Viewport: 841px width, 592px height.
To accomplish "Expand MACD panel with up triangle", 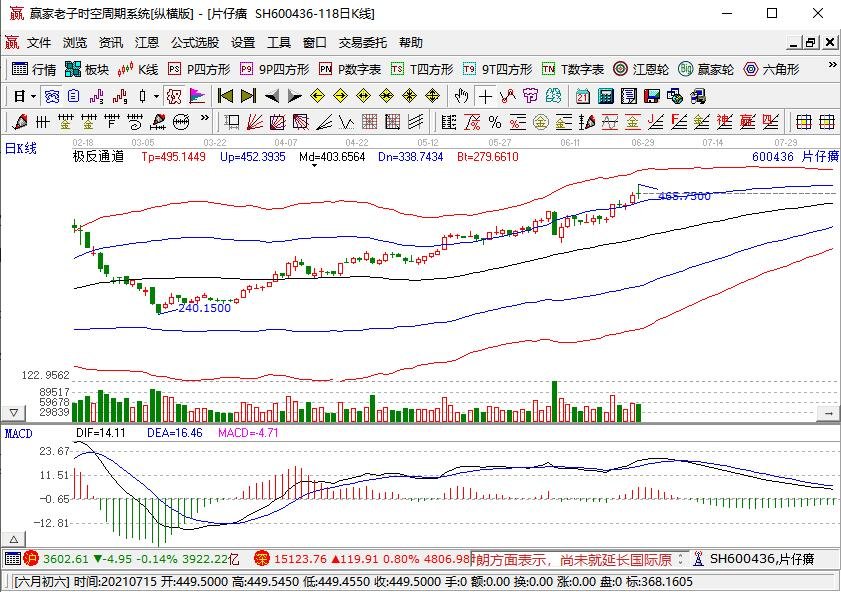I will pyautogui.click(x=14, y=539).
